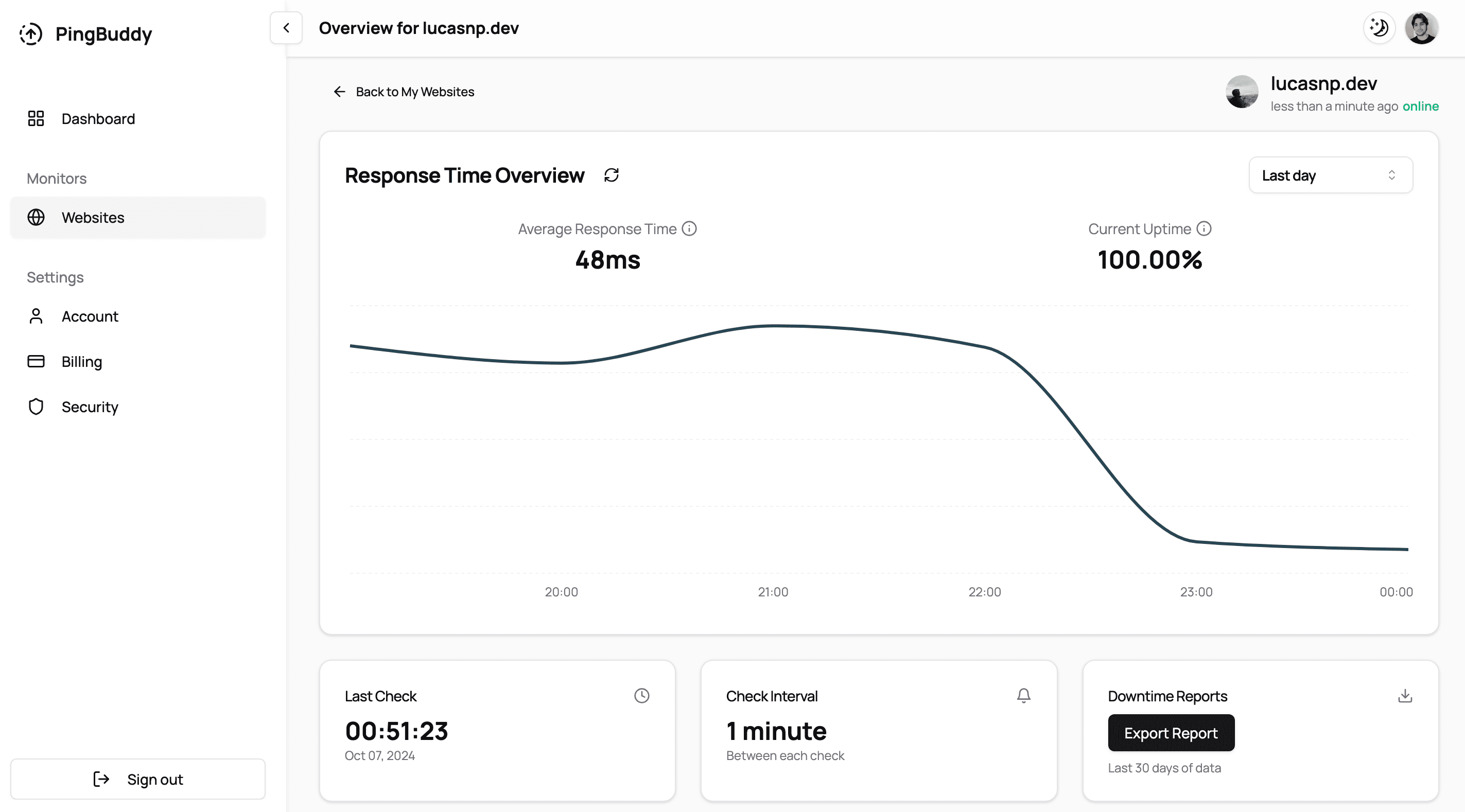Click the Last 30 days of data text
Viewport: 1465px width, 812px height.
point(1164,768)
